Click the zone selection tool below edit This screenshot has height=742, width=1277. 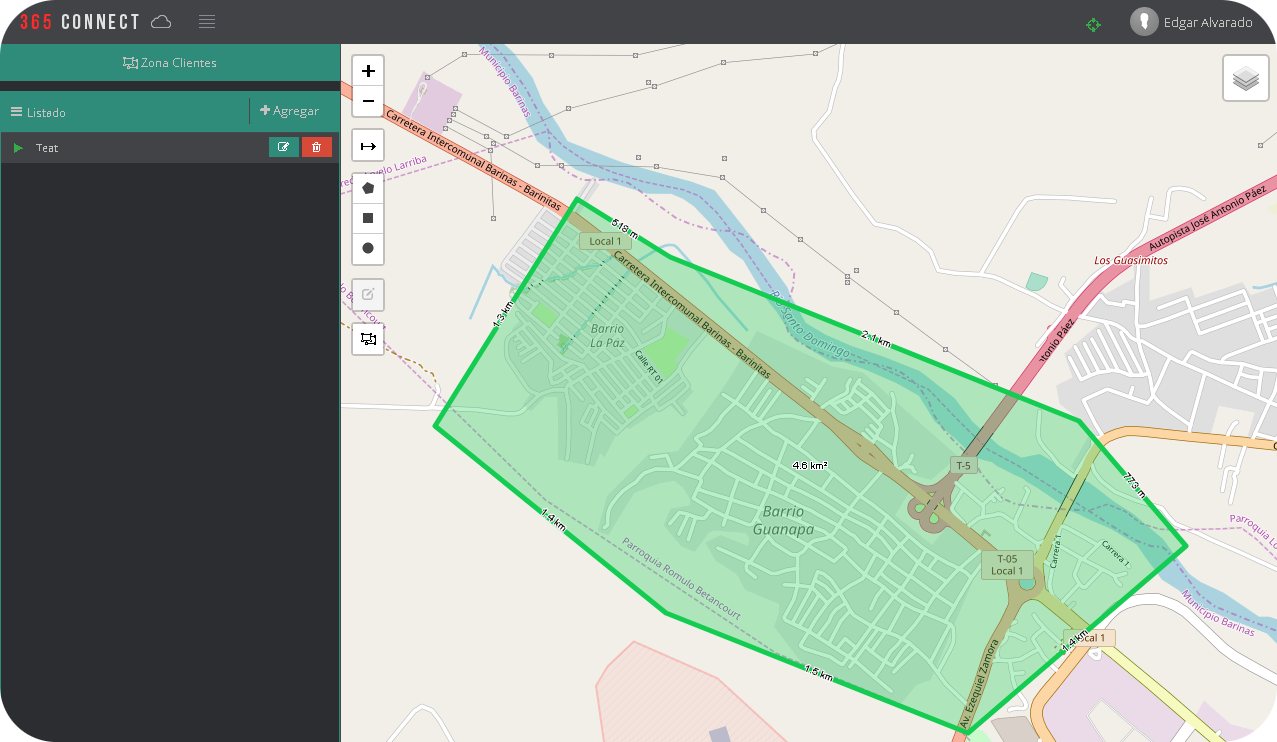[368, 339]
